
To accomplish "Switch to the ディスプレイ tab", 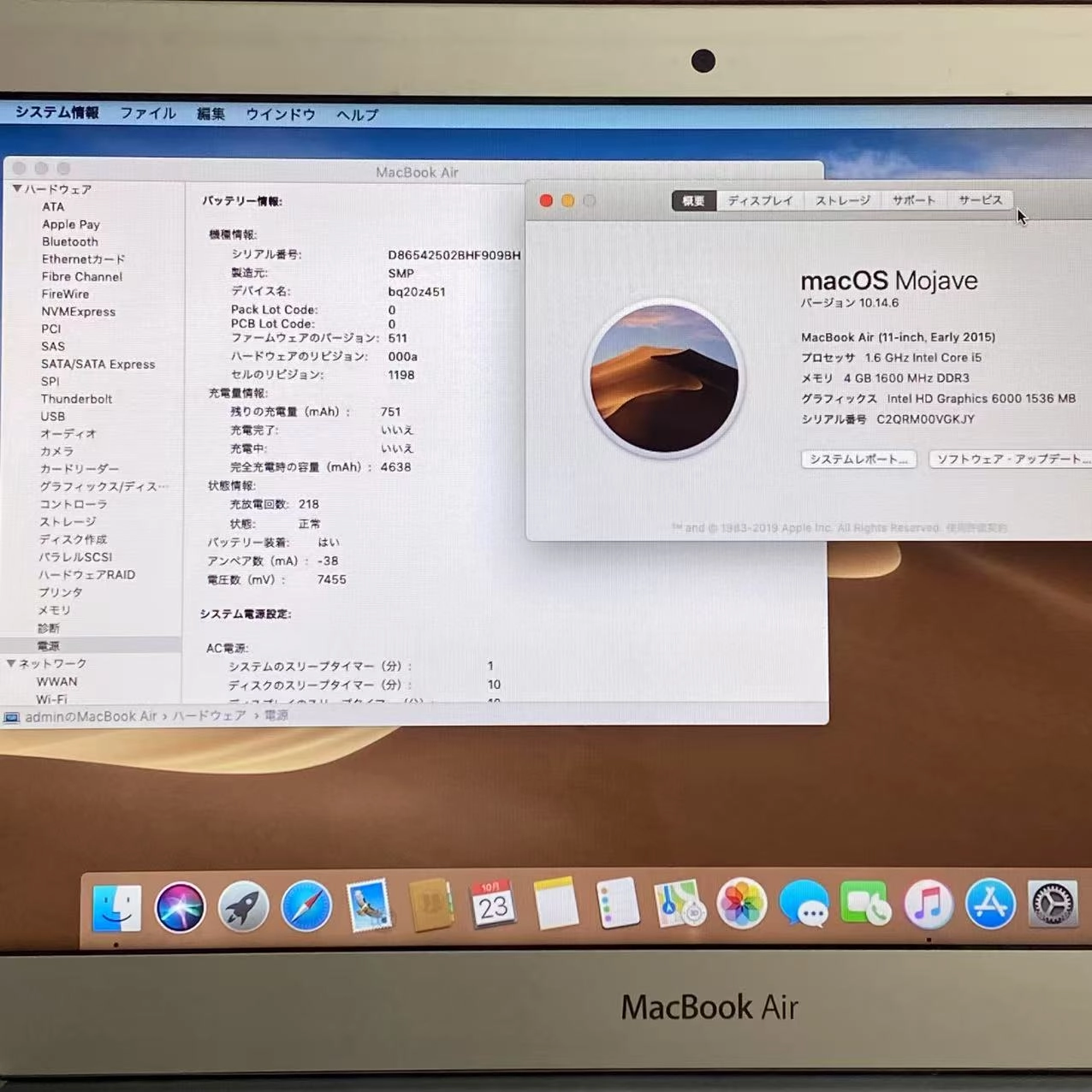I will coord(760,200).
